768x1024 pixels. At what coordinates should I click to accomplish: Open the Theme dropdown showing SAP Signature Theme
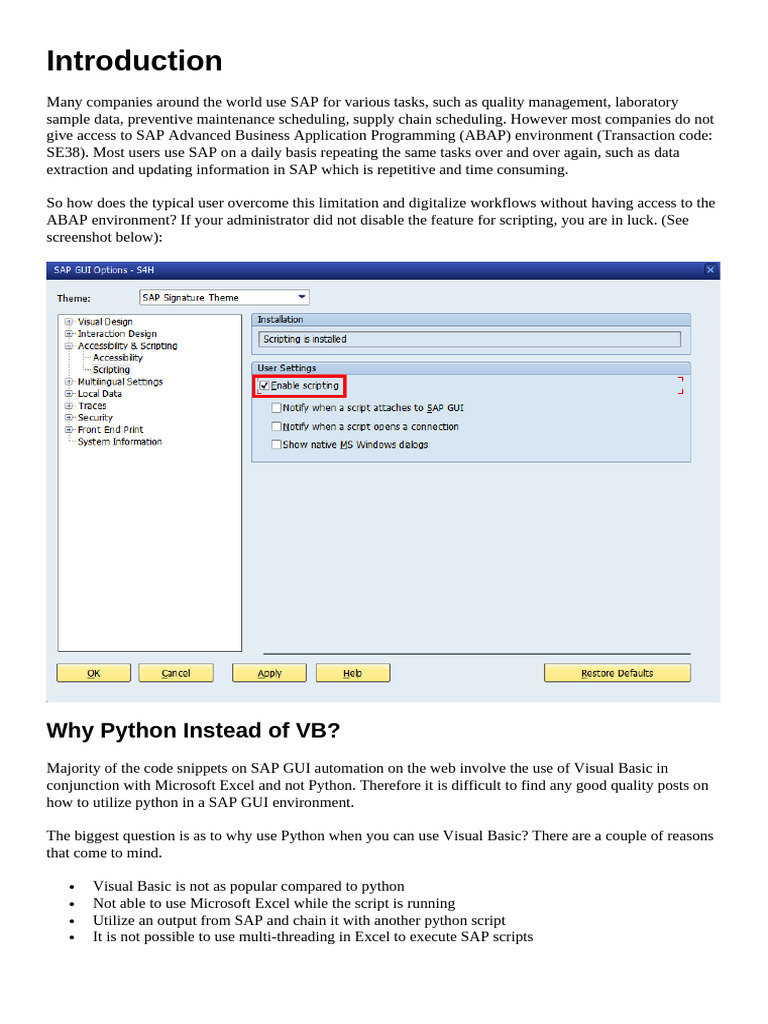pos(224,297)
